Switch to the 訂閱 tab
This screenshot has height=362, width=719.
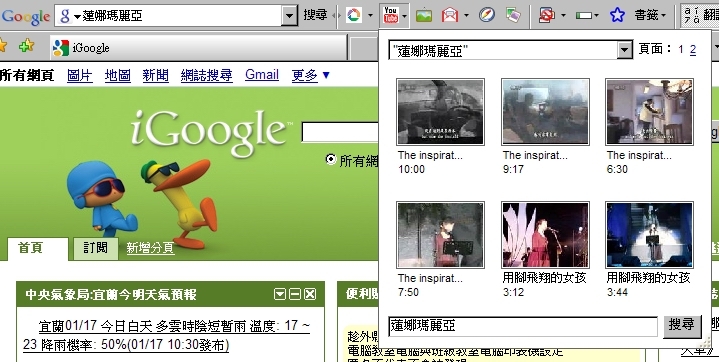[x=95, y=248]
